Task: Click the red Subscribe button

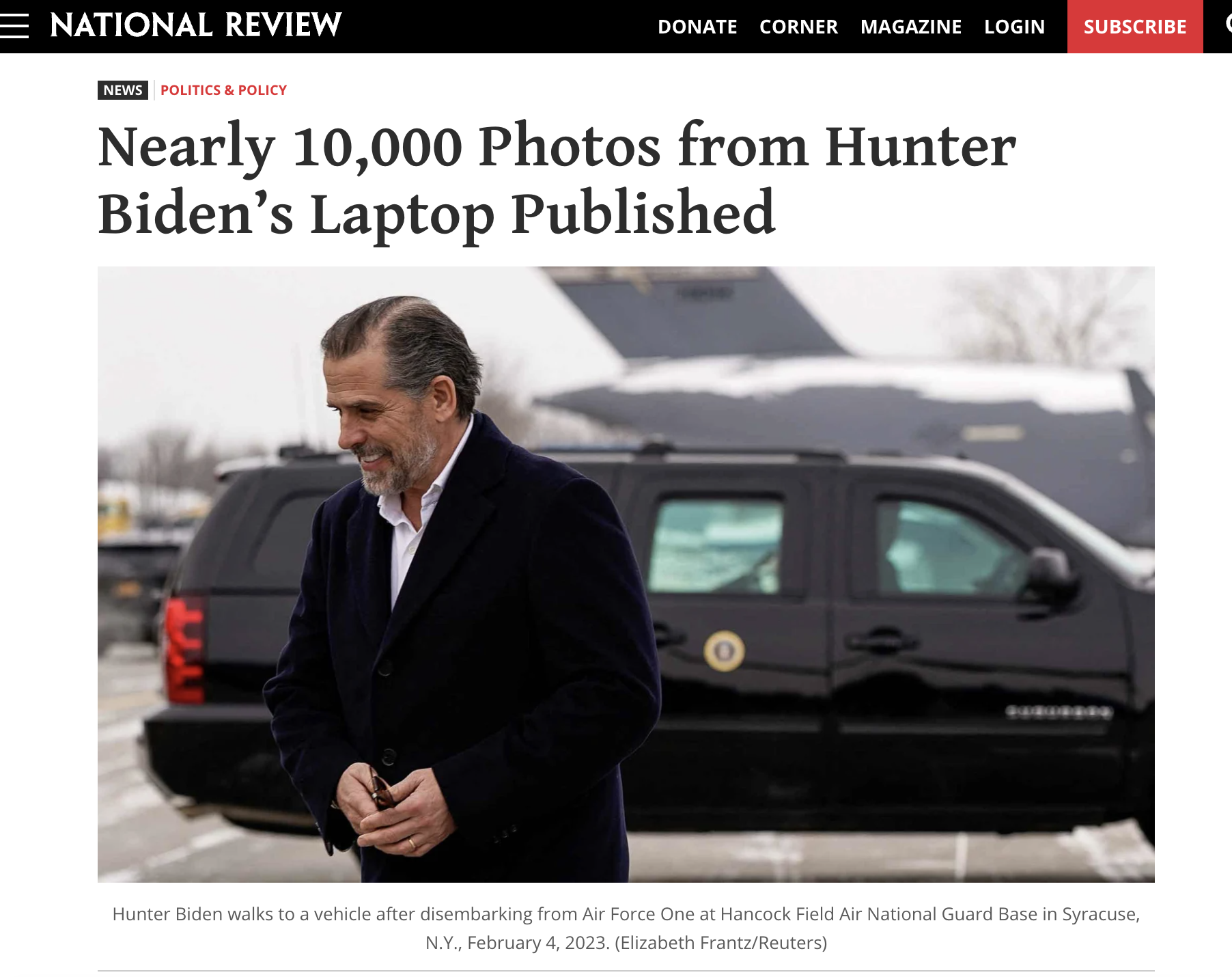Action: 1135,27
